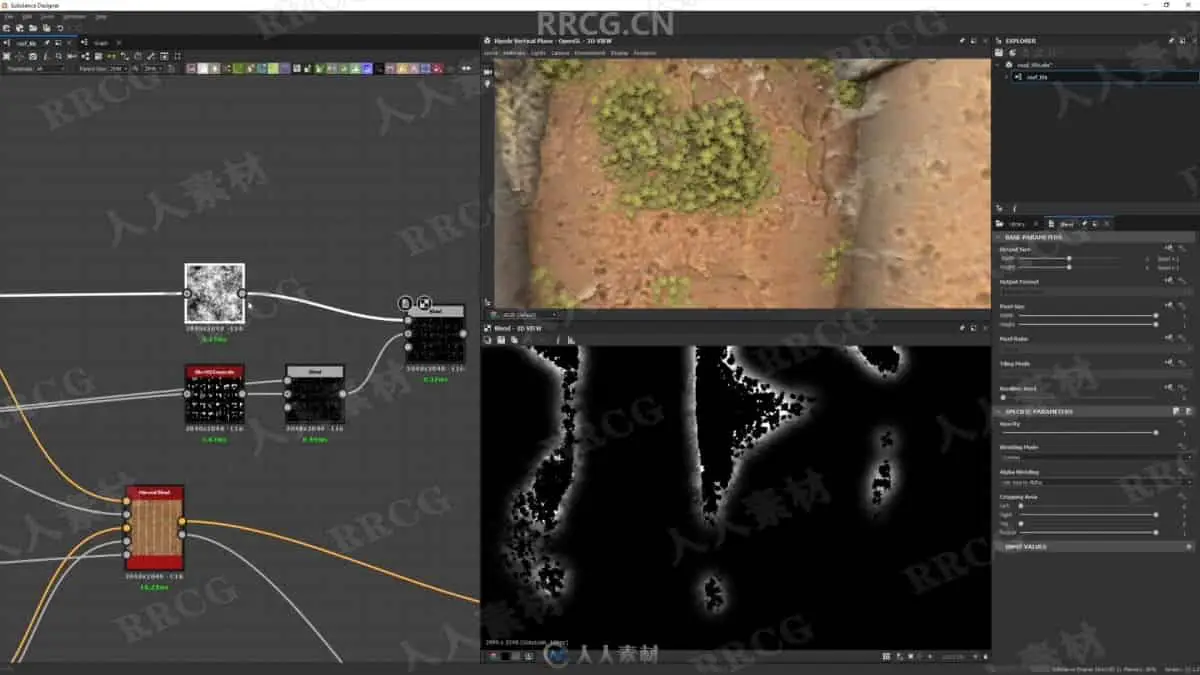Click the open package folder icon
This screenshot has width=1200, height=675.
click(x=33, y=28)
